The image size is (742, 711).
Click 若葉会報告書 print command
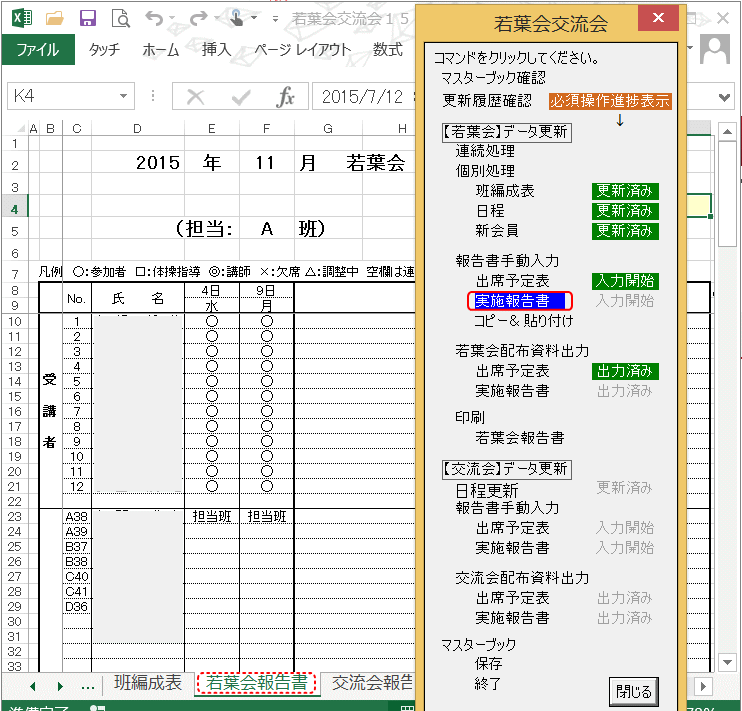point(520,438)
